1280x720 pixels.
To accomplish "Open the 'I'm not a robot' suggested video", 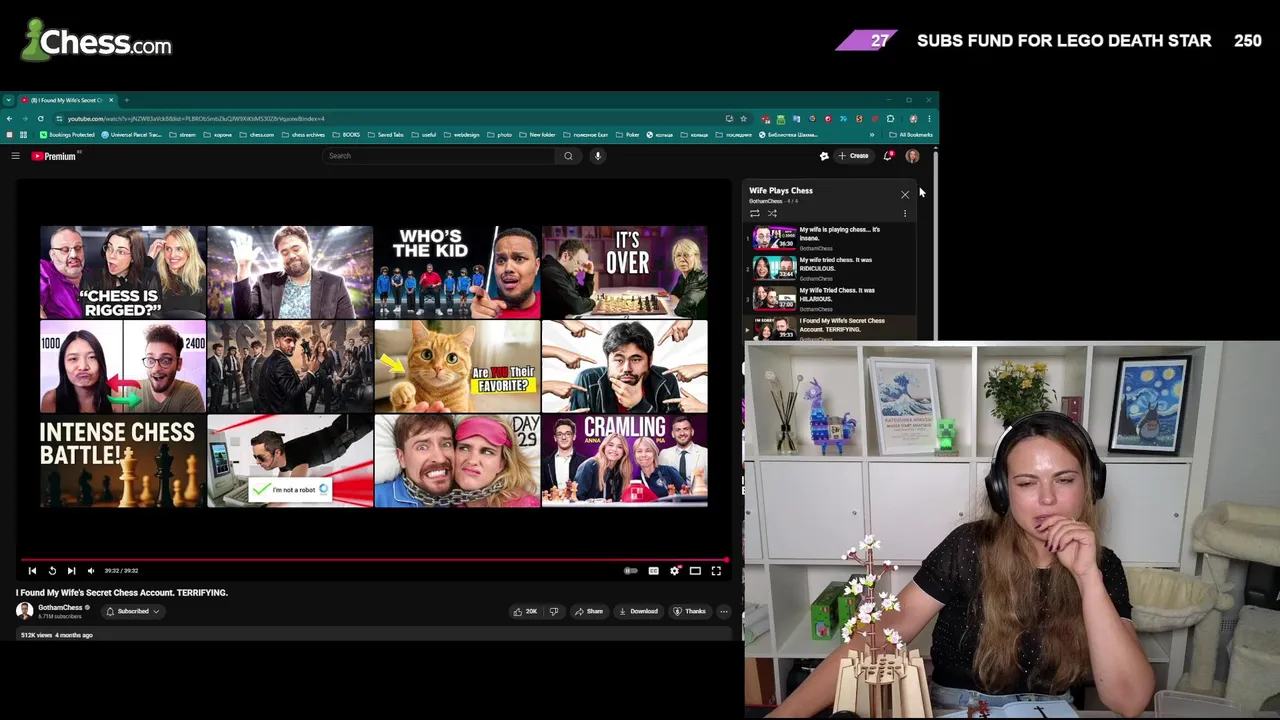I will 290,461.
